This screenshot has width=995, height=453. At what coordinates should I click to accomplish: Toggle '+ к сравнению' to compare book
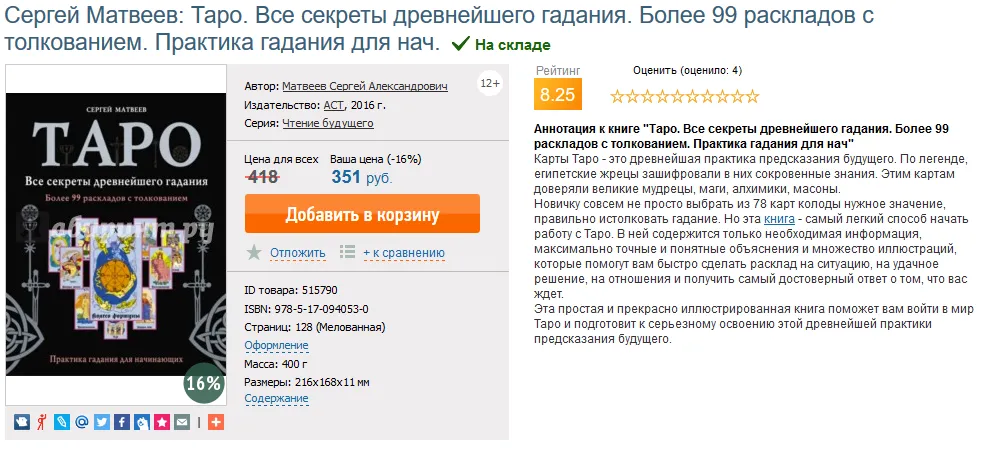(403, 253)
